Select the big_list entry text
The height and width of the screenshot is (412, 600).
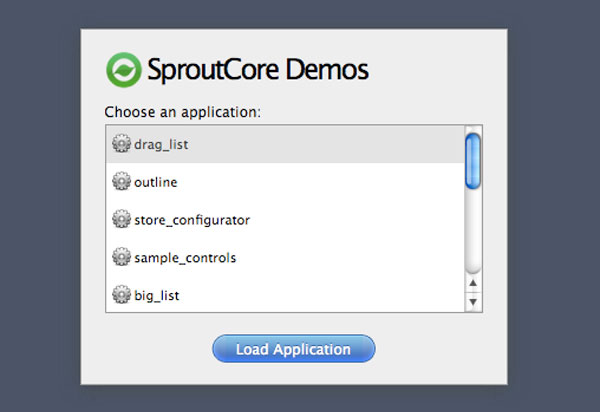tap(157, 296)
